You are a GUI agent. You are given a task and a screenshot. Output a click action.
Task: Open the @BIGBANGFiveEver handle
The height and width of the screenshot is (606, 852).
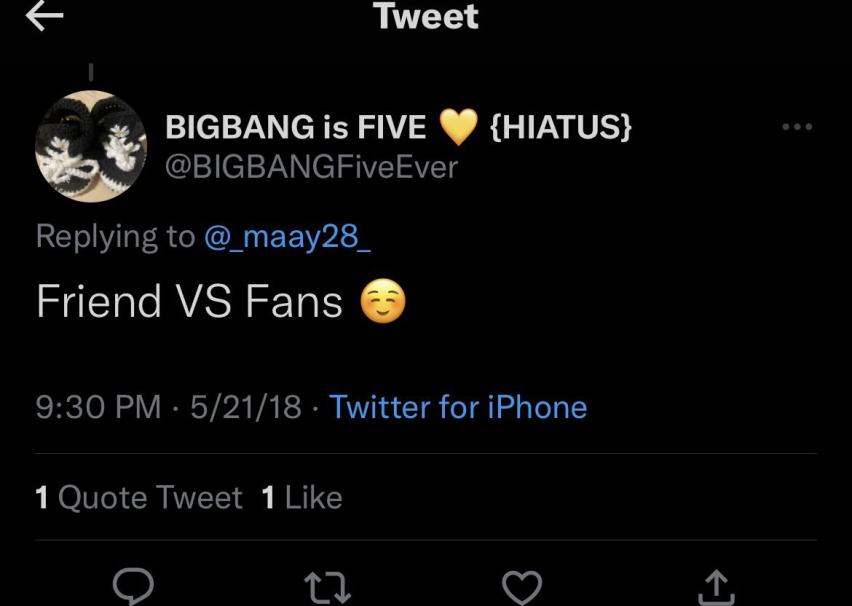click(x=311, y=167)
